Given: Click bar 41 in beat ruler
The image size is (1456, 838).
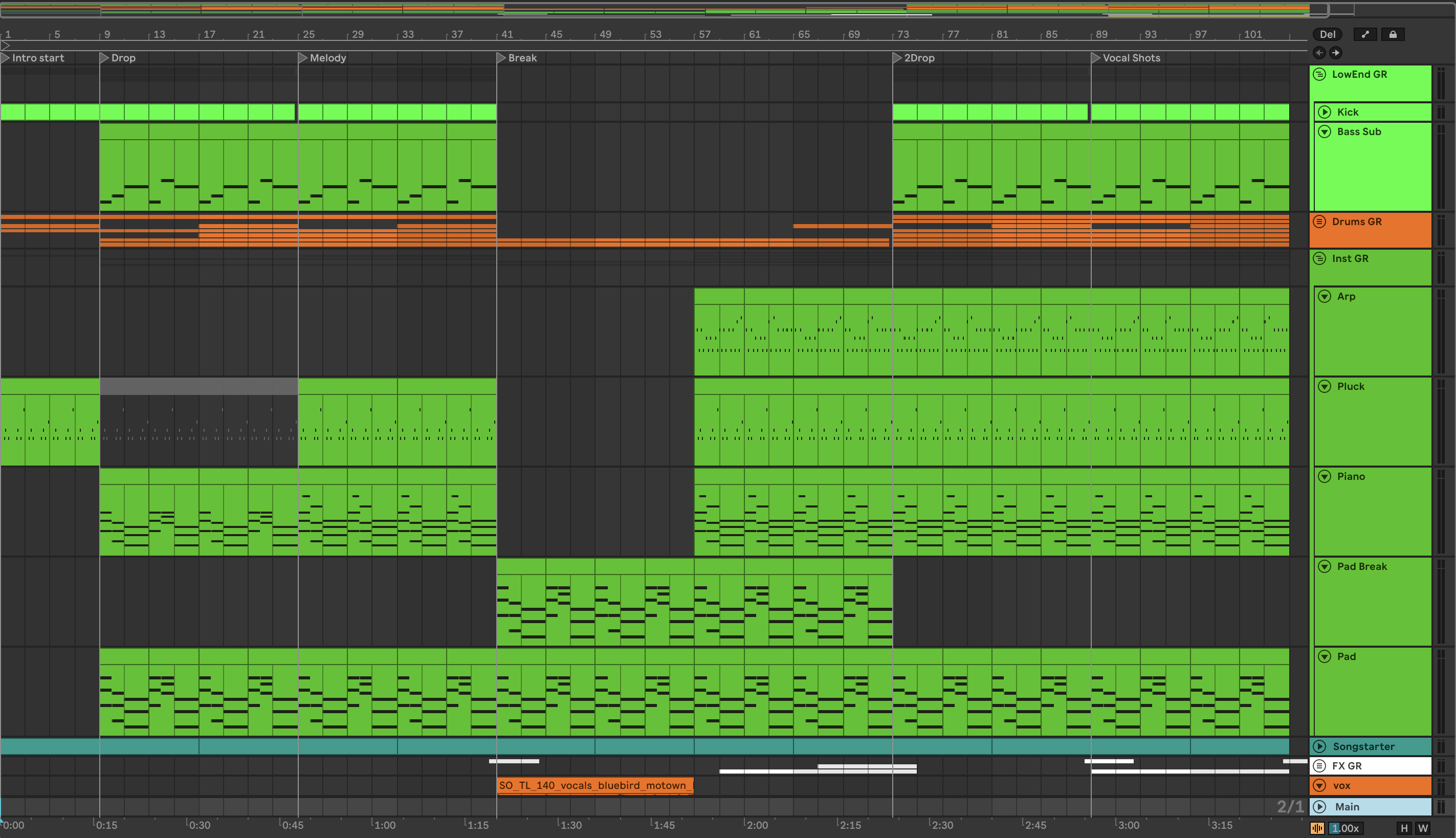Looking at the screenshot, I should pyautogui.click(x=506, y=35).
